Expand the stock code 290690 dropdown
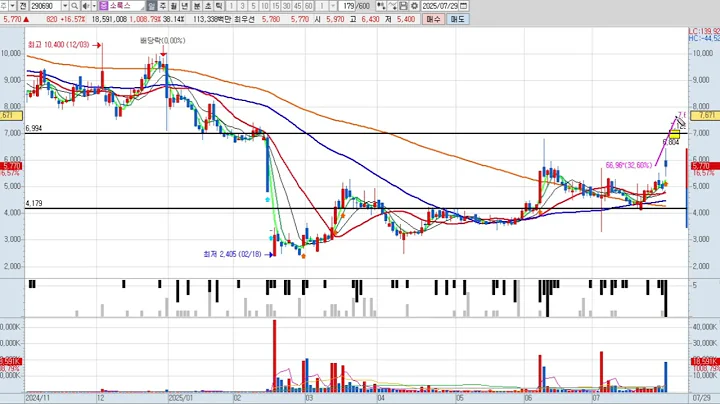This screenshot has width=720, height=404. [65, 6]
